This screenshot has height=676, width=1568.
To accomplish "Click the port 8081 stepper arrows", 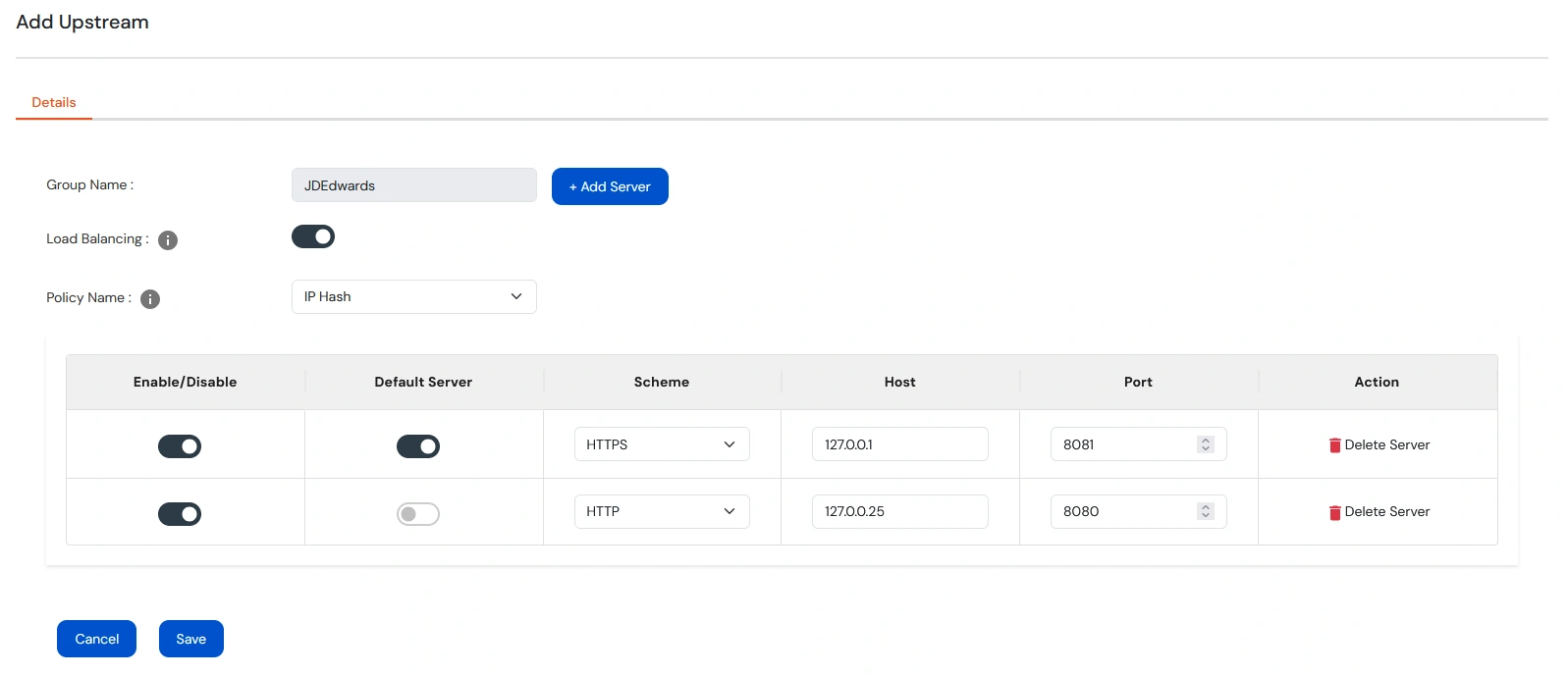I will [x=1206, y=444].
